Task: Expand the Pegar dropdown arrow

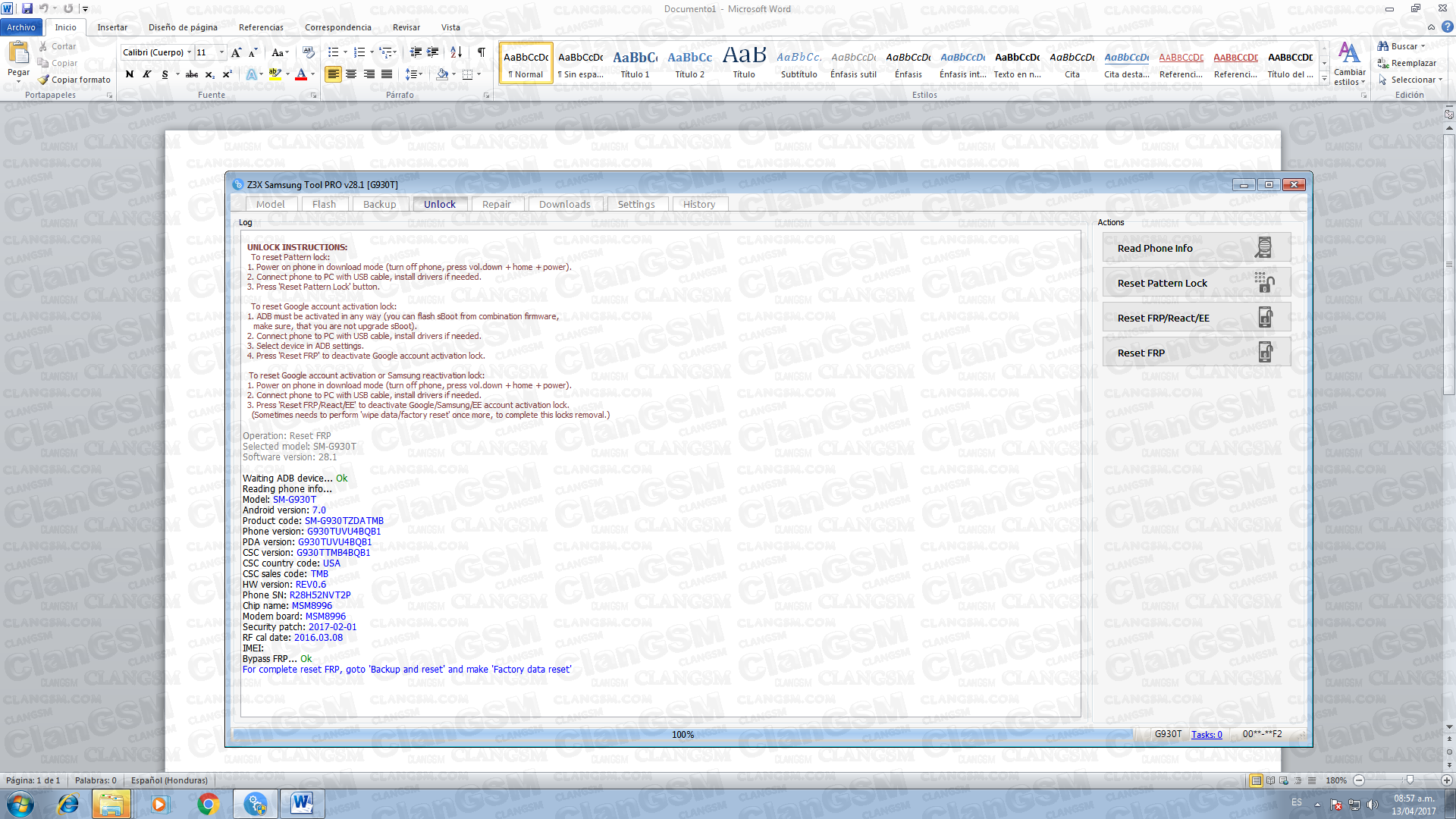Action: click(x=18, y=80)
